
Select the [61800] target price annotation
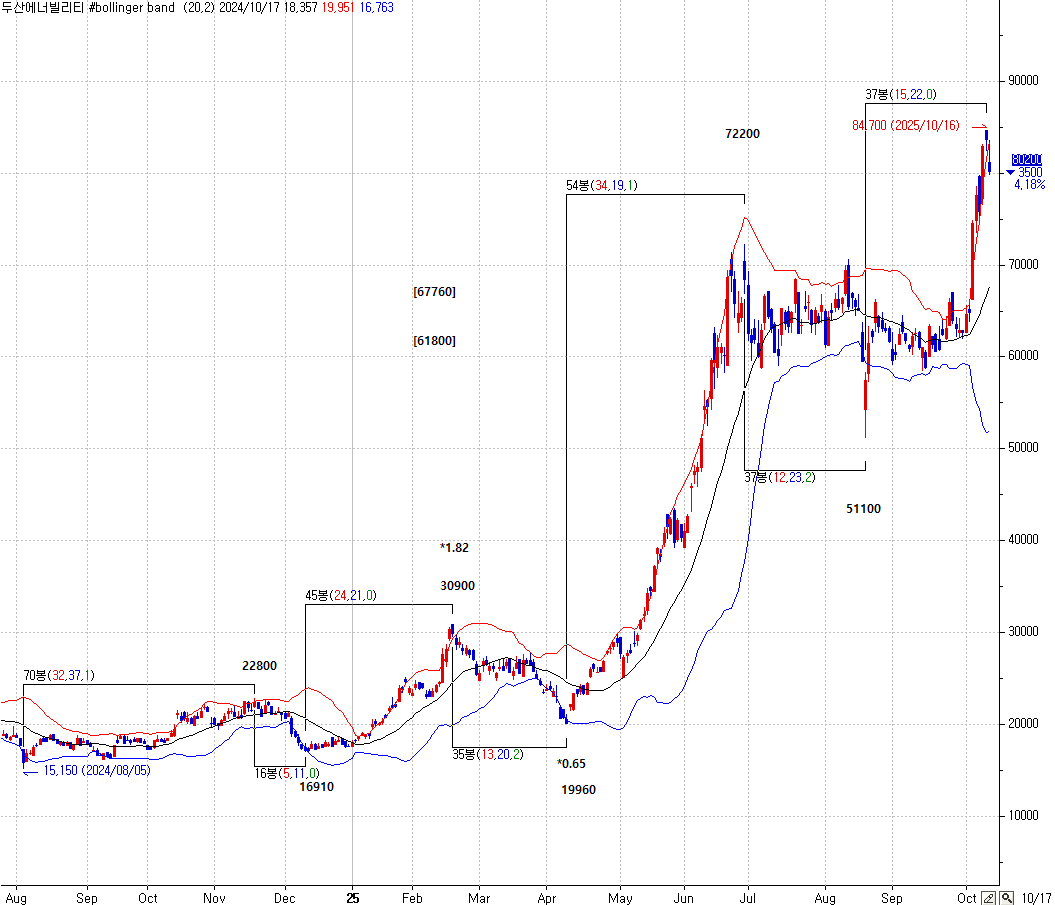pos(434,341)
